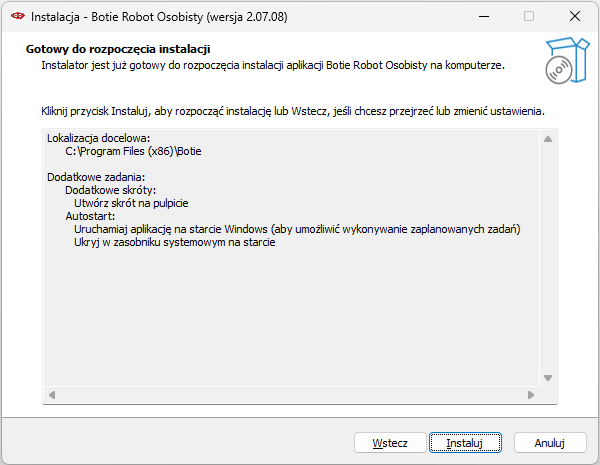Click the 'Autostart:' line
Viewport: 600px width, 465px height.
point(90,216)
